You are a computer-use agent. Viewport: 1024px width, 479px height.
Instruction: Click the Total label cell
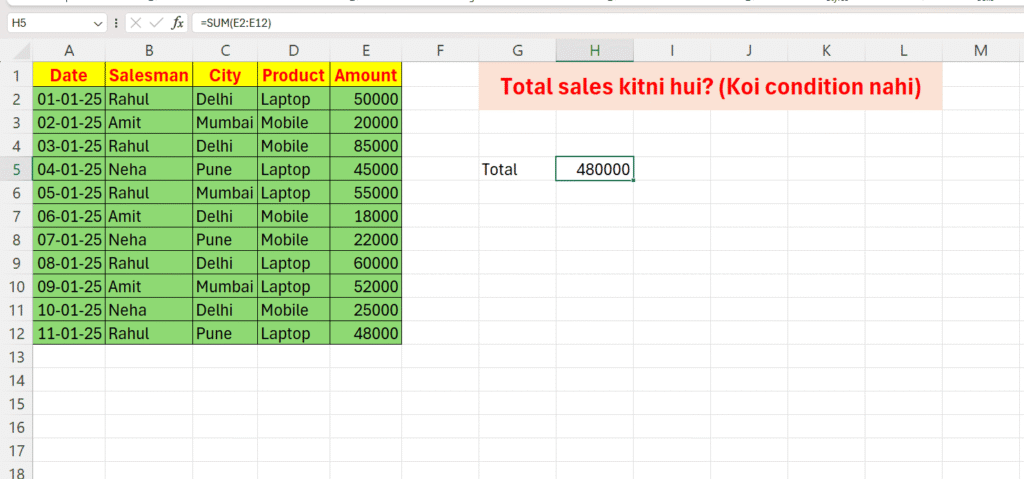pos(517,169)
